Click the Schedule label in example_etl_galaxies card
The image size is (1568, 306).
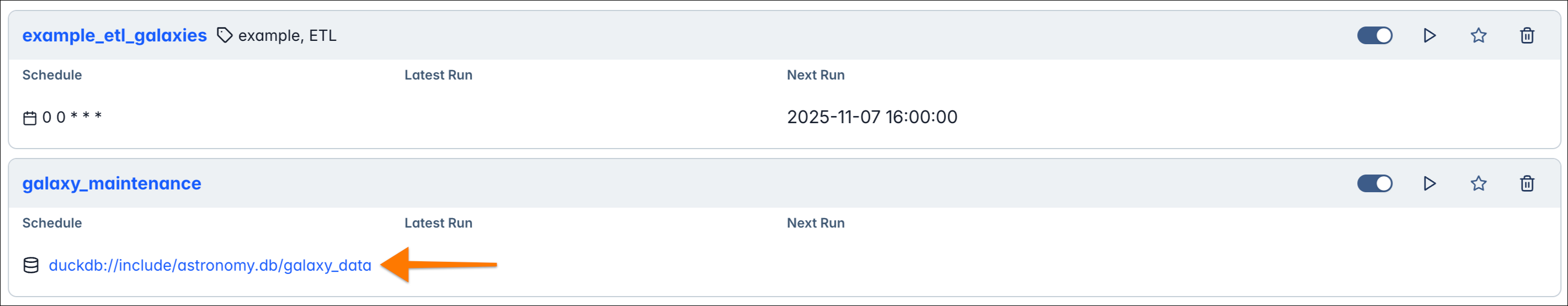(x=52, y=75)
